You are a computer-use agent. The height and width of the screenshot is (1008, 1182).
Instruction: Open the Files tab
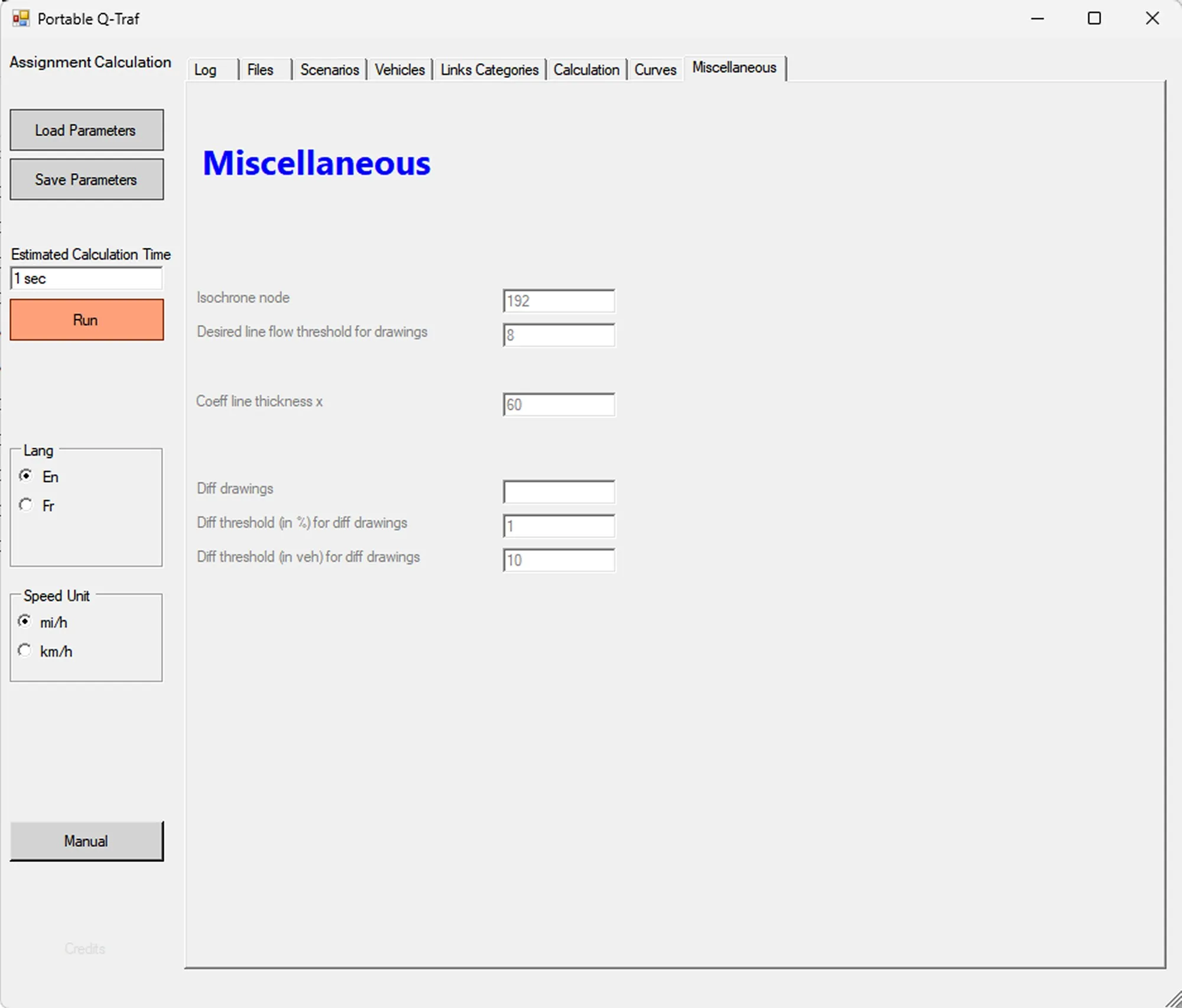click(x=260, y=69)
